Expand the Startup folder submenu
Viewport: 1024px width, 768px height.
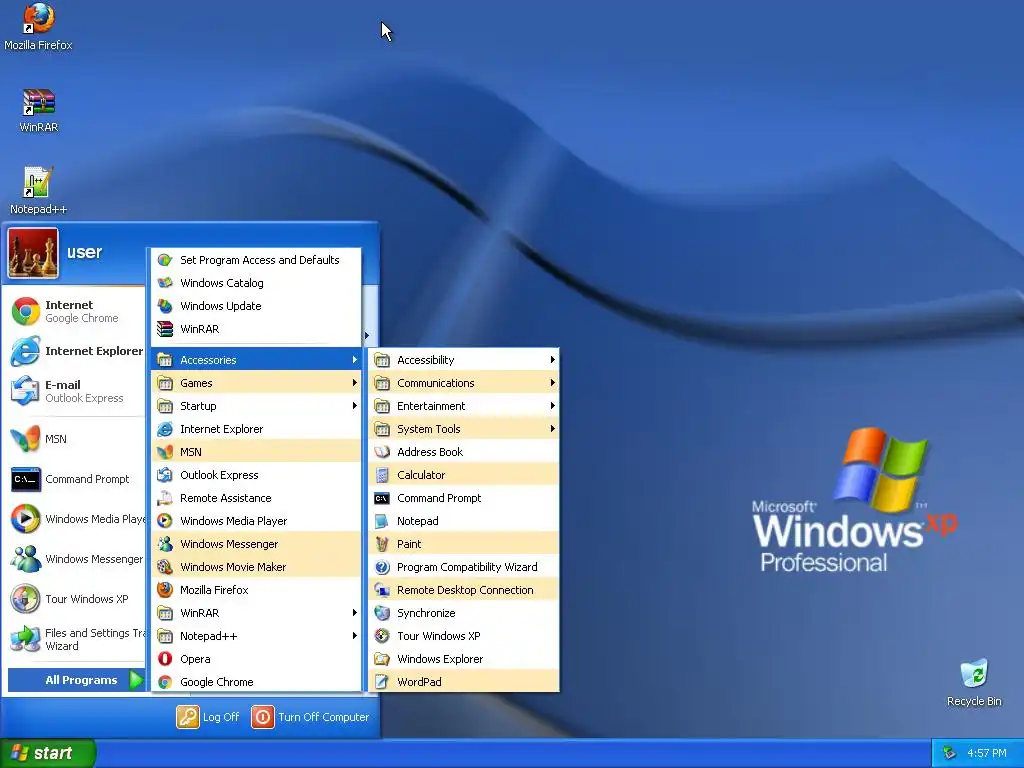pos(256,406)
